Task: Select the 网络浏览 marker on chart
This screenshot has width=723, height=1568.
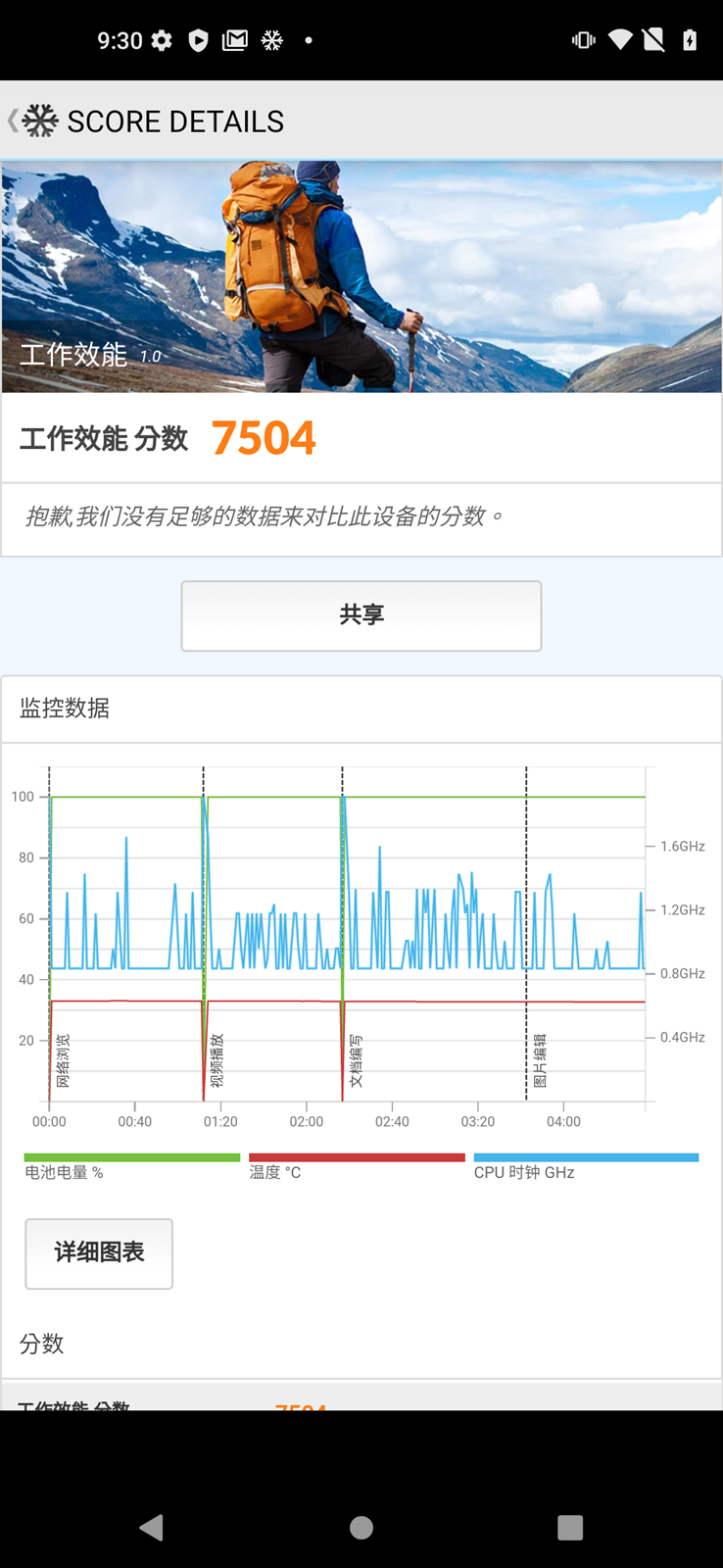Action: tap(63, 1060)
